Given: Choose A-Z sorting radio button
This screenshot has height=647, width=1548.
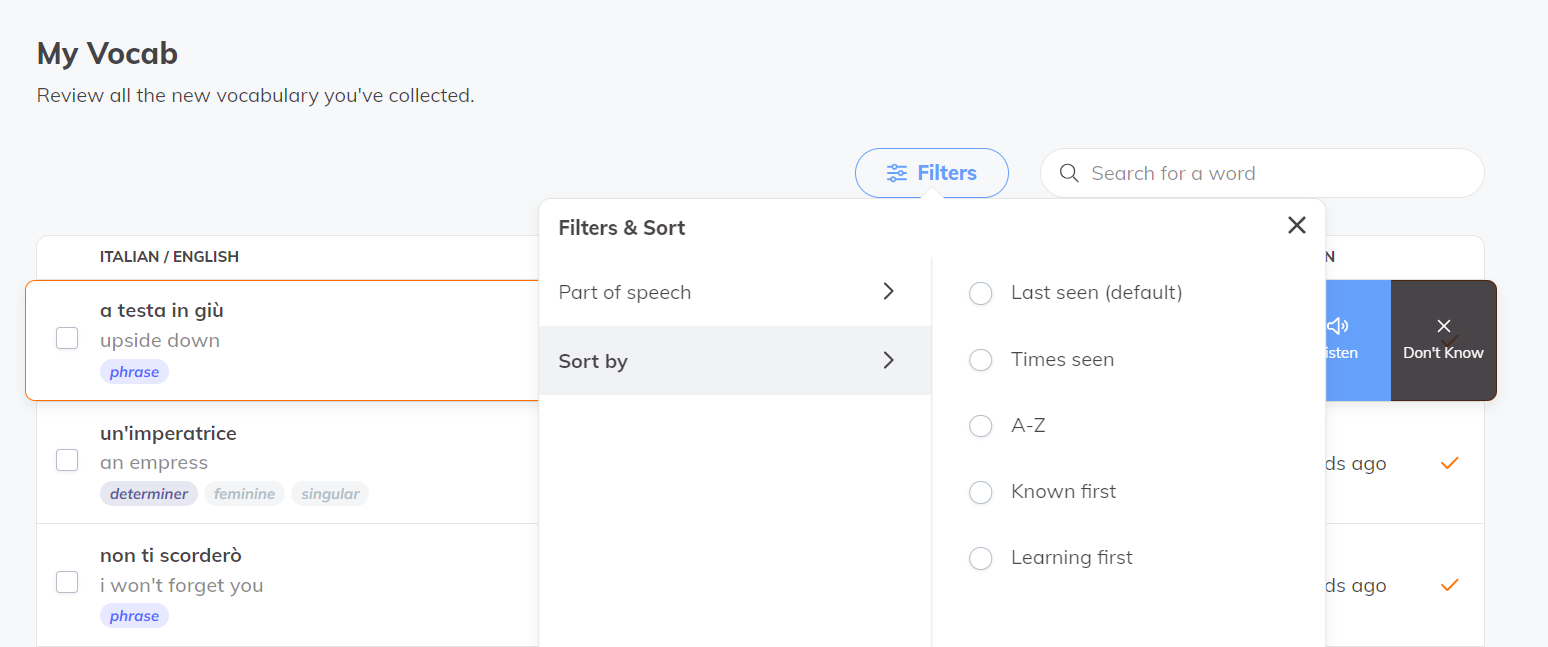Looking at the screenshot, I should point(981,426).
